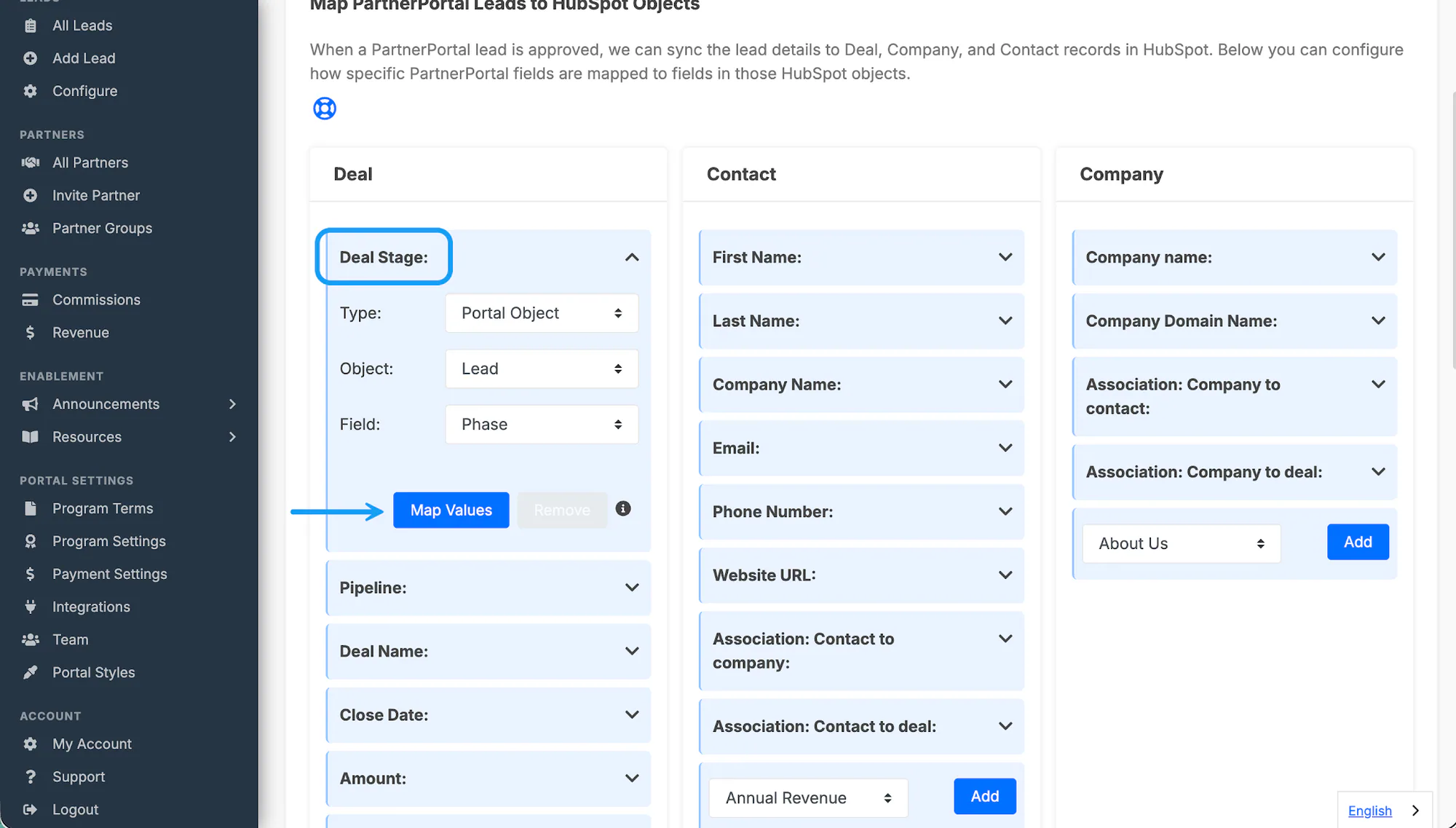This screenshot has height=828, width=1456.
Task: Click the Portal Styles brush icon
Action: (30, 672)
